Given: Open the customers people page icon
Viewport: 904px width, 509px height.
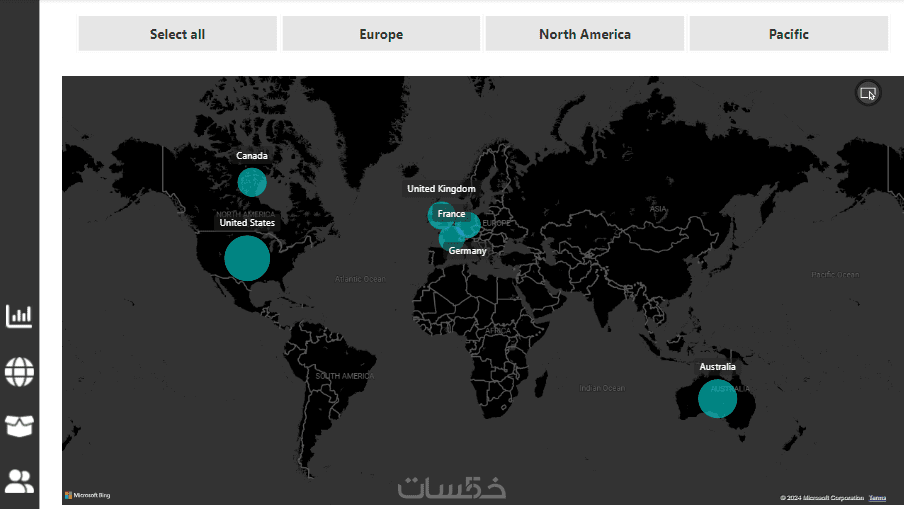Looking at the screenshot, I should point(19,481).
